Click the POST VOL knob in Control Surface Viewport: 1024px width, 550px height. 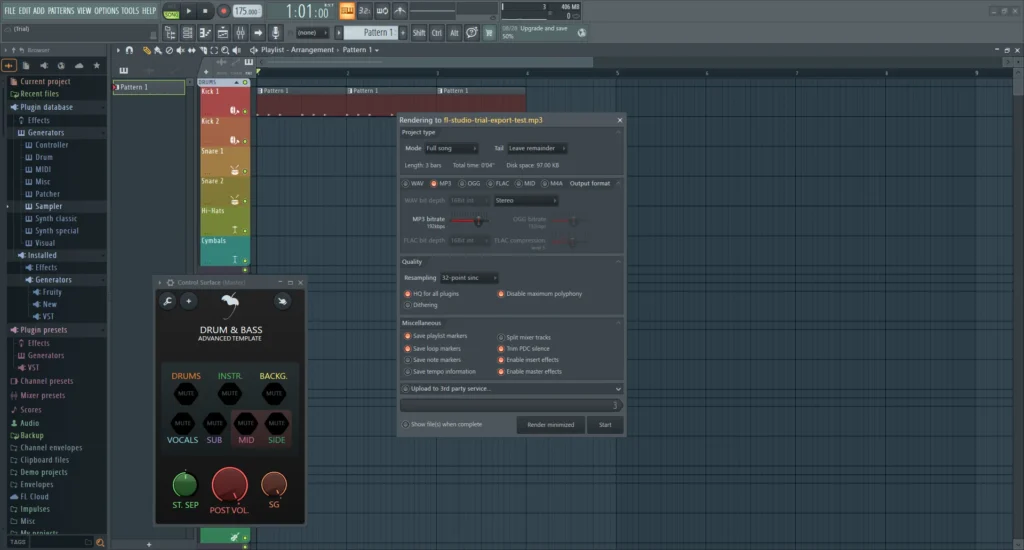pyautogui.click(x=229, y=485)
